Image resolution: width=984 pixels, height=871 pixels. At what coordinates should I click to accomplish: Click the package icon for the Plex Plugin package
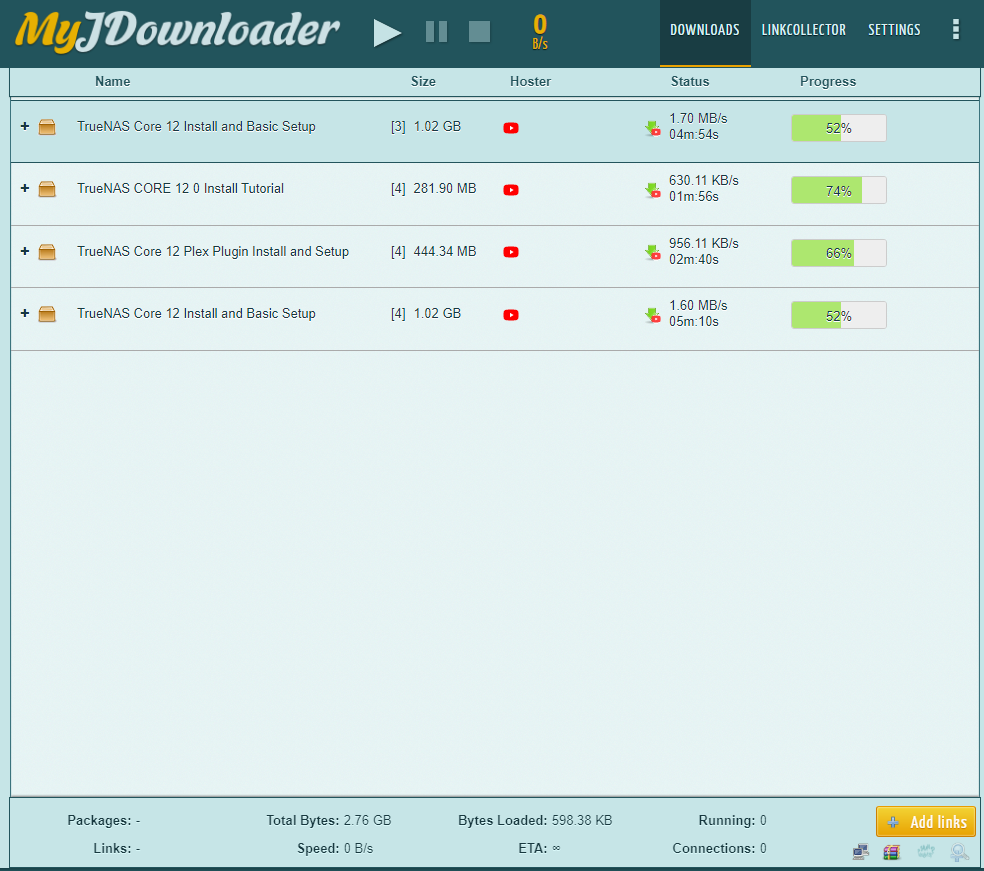pyautogui.click(x=47, y=252)
